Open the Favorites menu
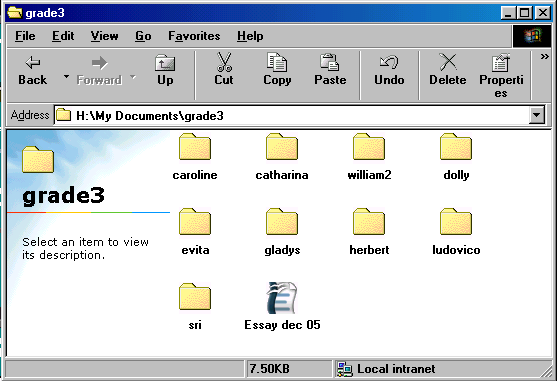The height and width of the screenshot is (381, 557). coord(194,36)
